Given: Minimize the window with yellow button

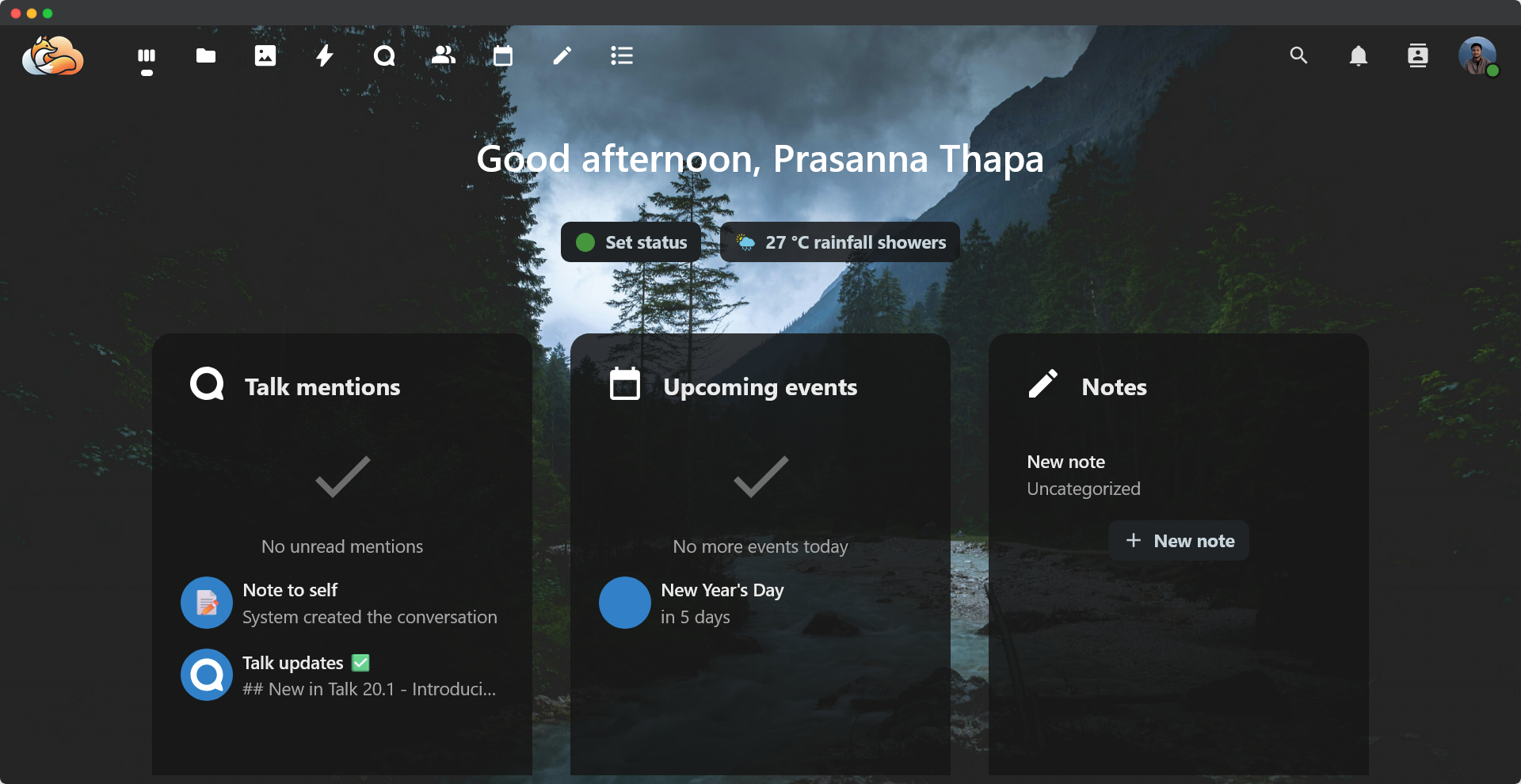Looking at the screenshot, I should 32,13.
